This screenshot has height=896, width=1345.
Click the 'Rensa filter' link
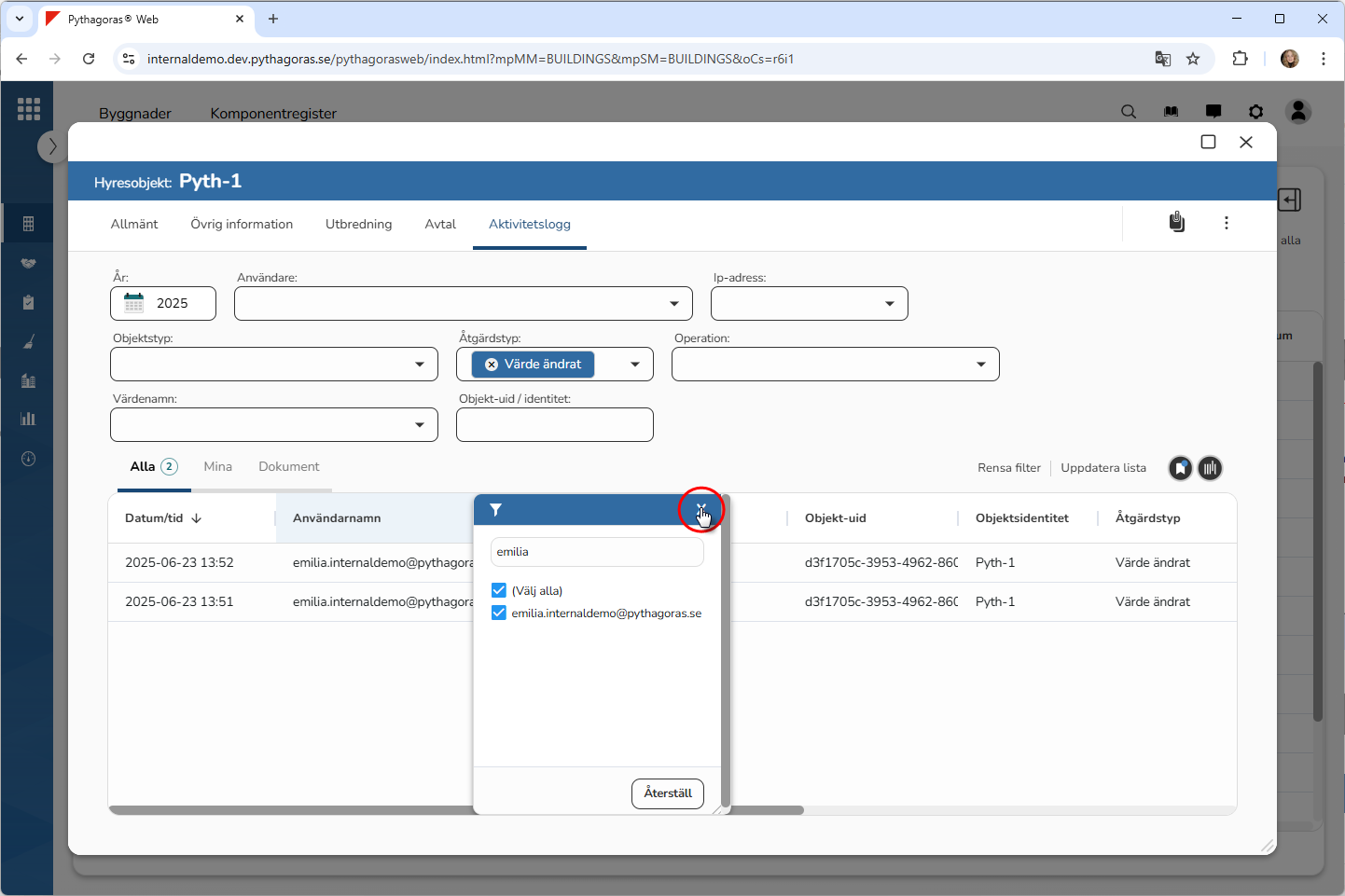[x=1008, y=468]
